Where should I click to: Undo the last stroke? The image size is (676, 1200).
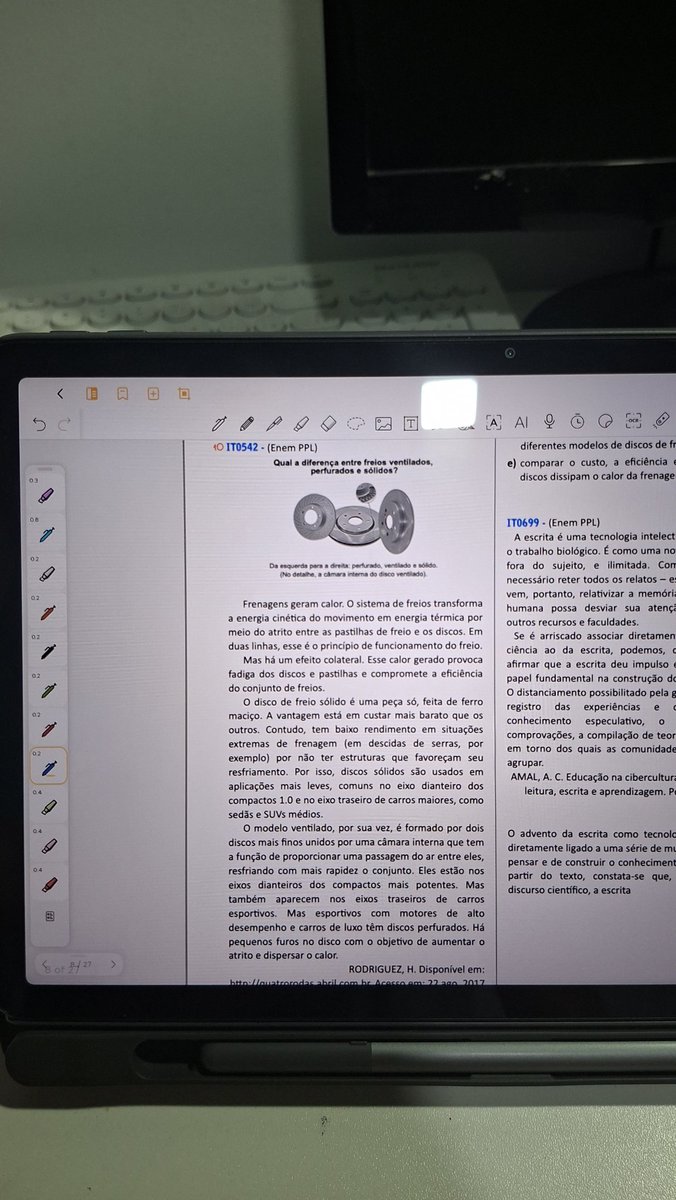pos(39,424)
